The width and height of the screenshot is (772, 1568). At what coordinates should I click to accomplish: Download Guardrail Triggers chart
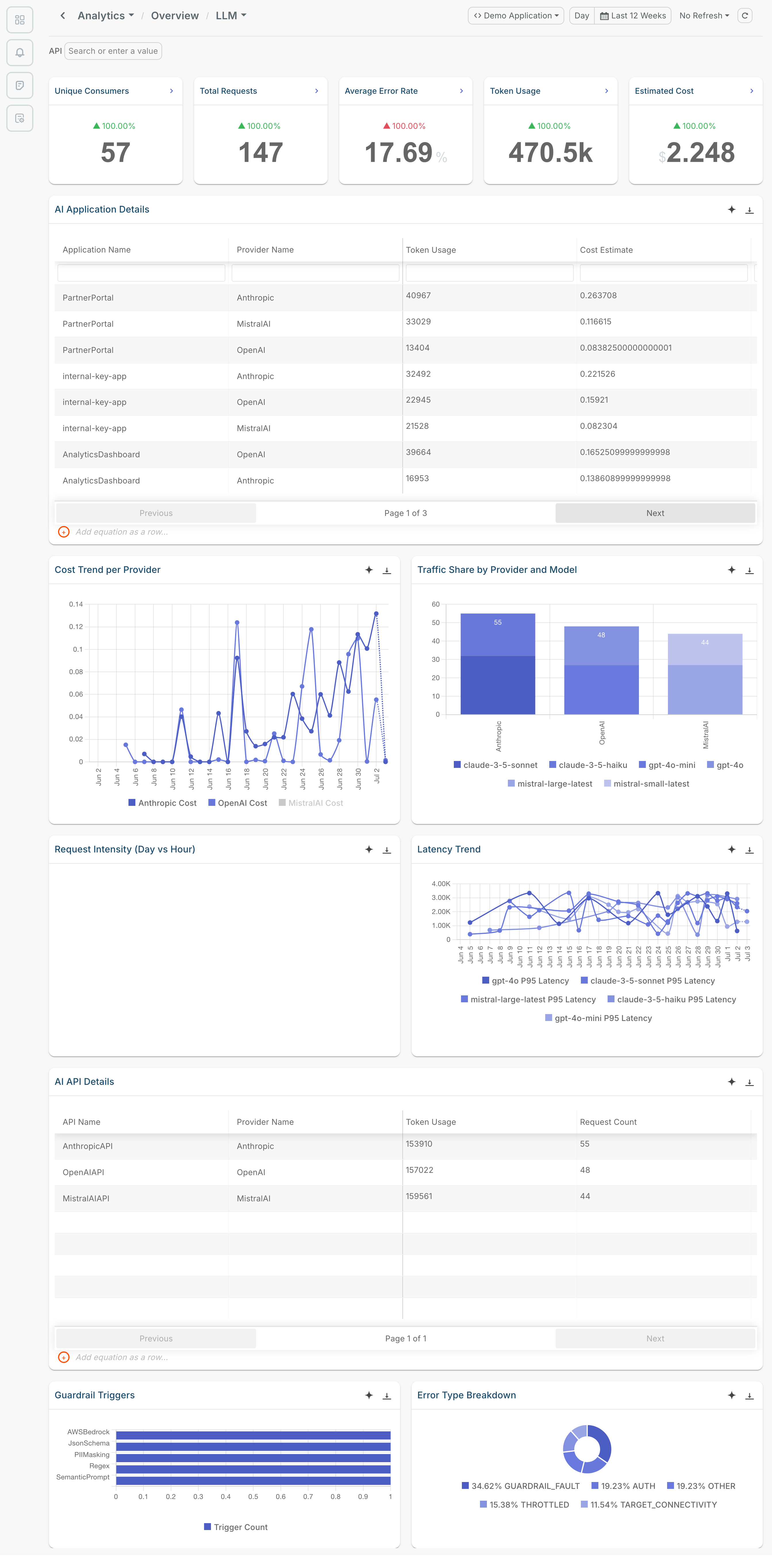386,1396
